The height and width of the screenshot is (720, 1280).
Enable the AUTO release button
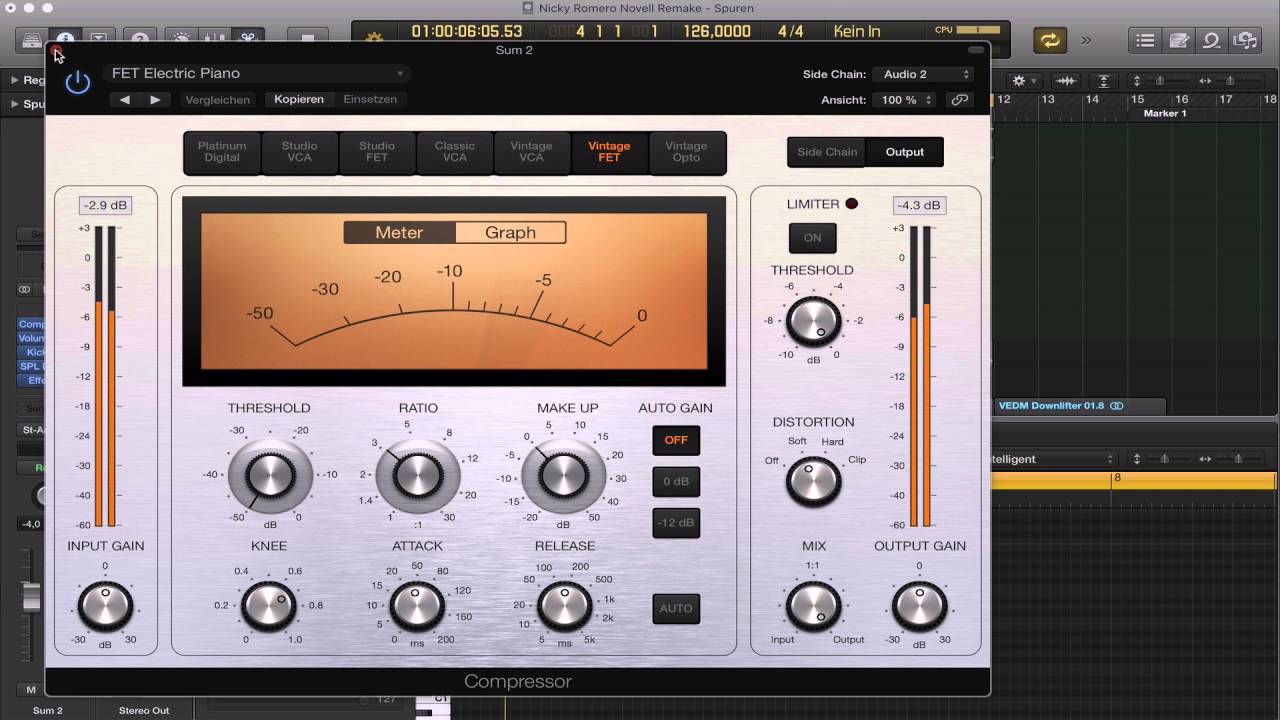pyautogui.click(x=676, y=608)
